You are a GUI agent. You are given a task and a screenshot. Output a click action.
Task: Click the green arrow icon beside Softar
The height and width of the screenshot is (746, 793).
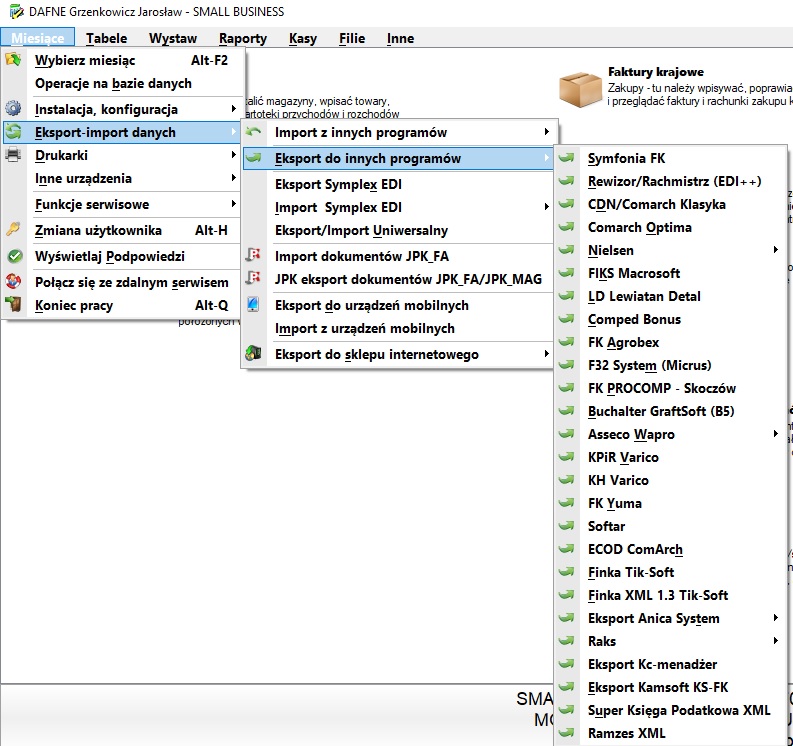[567, 525]
